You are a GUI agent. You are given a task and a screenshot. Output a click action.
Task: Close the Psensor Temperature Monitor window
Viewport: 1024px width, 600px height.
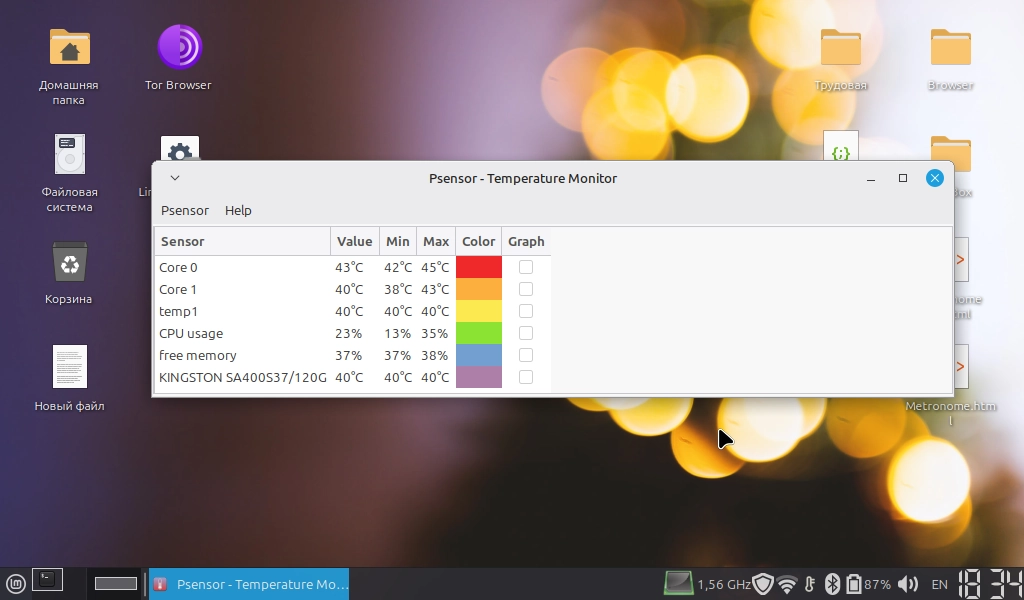coord(935,178)
